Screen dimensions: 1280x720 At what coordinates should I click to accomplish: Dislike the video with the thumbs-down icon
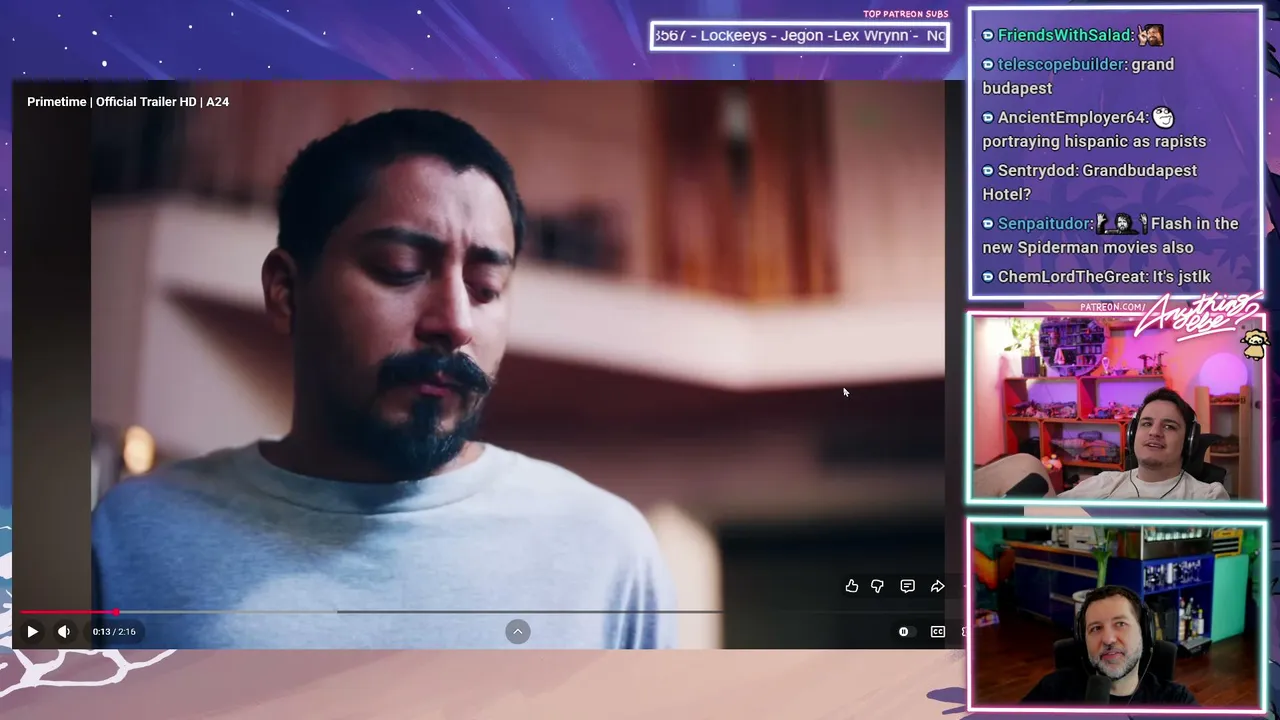click(x=877, y=586)
